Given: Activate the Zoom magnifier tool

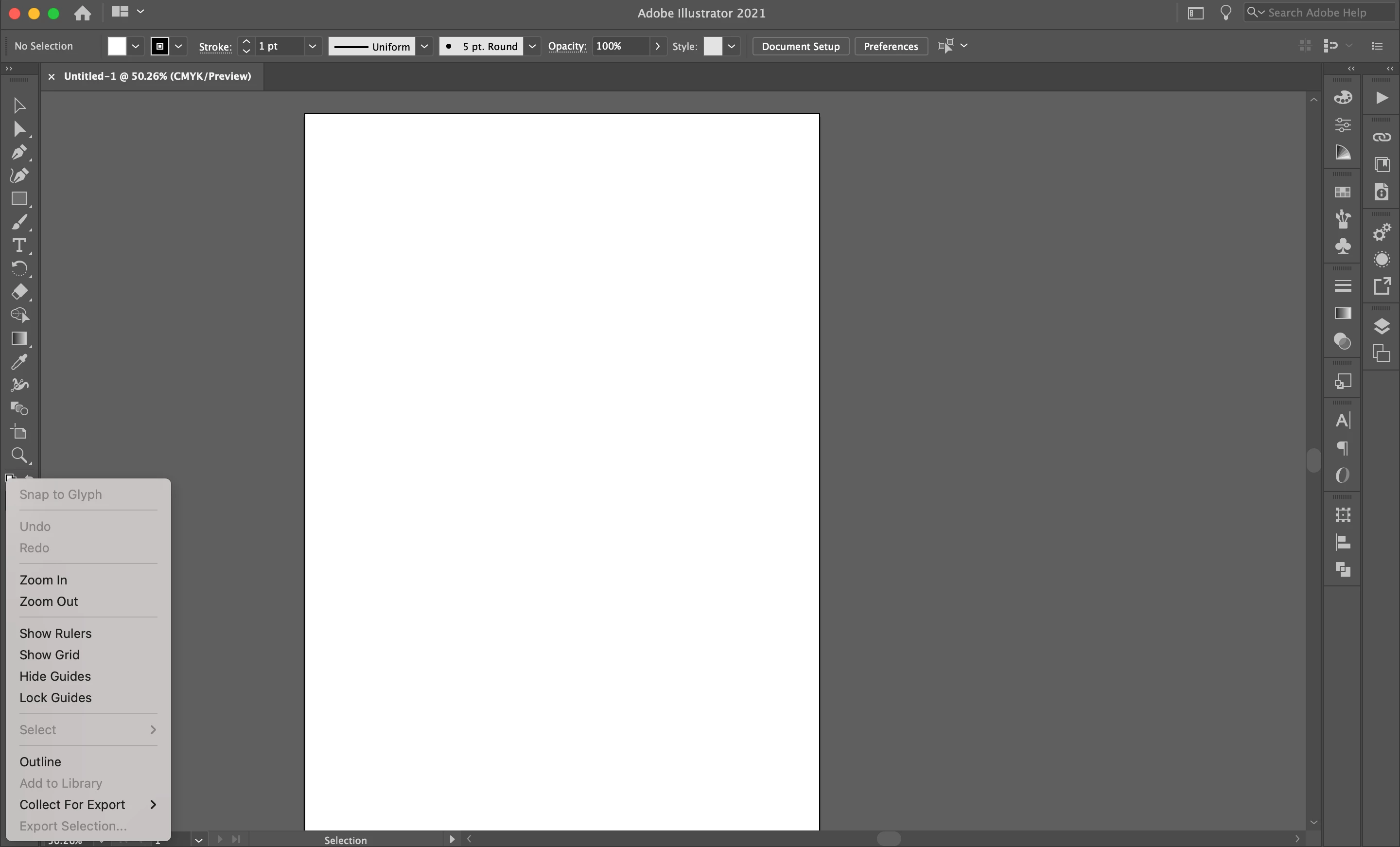Looking at the screenshot, I should click(x=19, y=455).
